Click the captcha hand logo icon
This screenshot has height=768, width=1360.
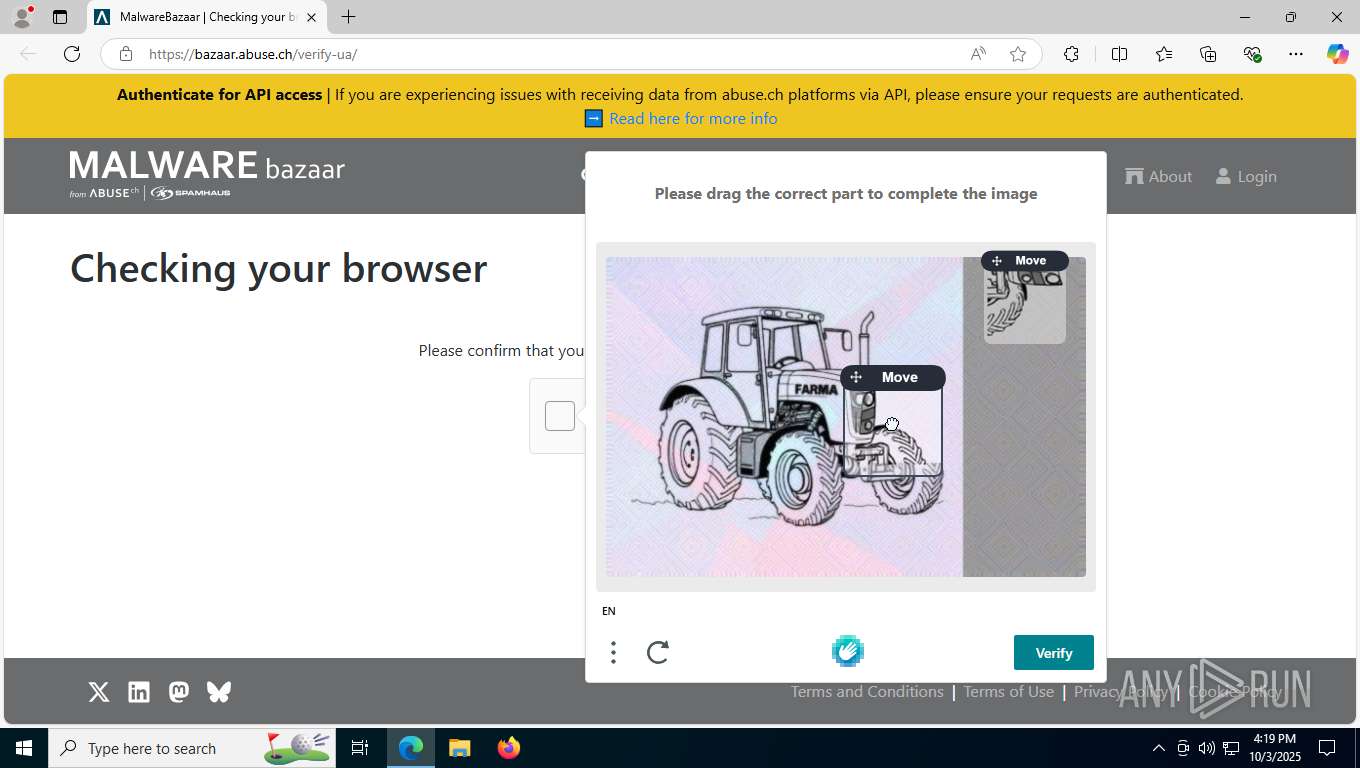click(x=847, y=652)
